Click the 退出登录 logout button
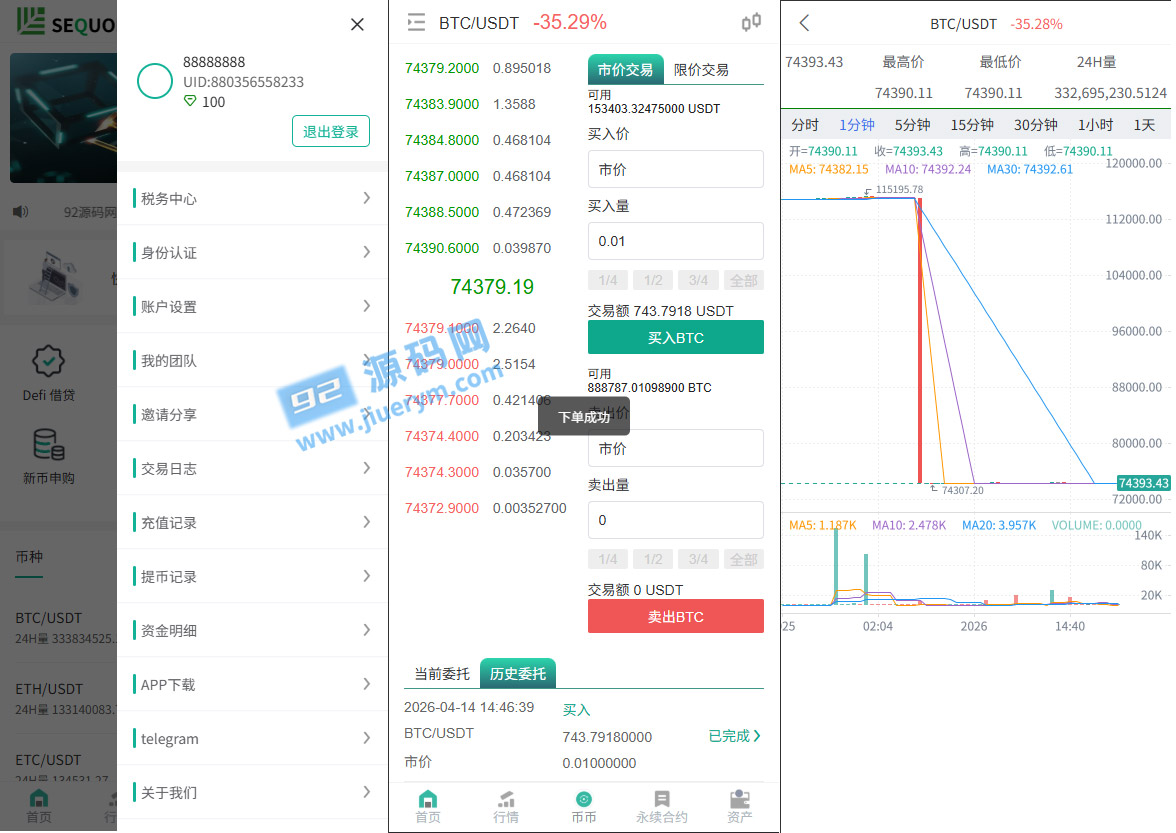 point(331,131)
